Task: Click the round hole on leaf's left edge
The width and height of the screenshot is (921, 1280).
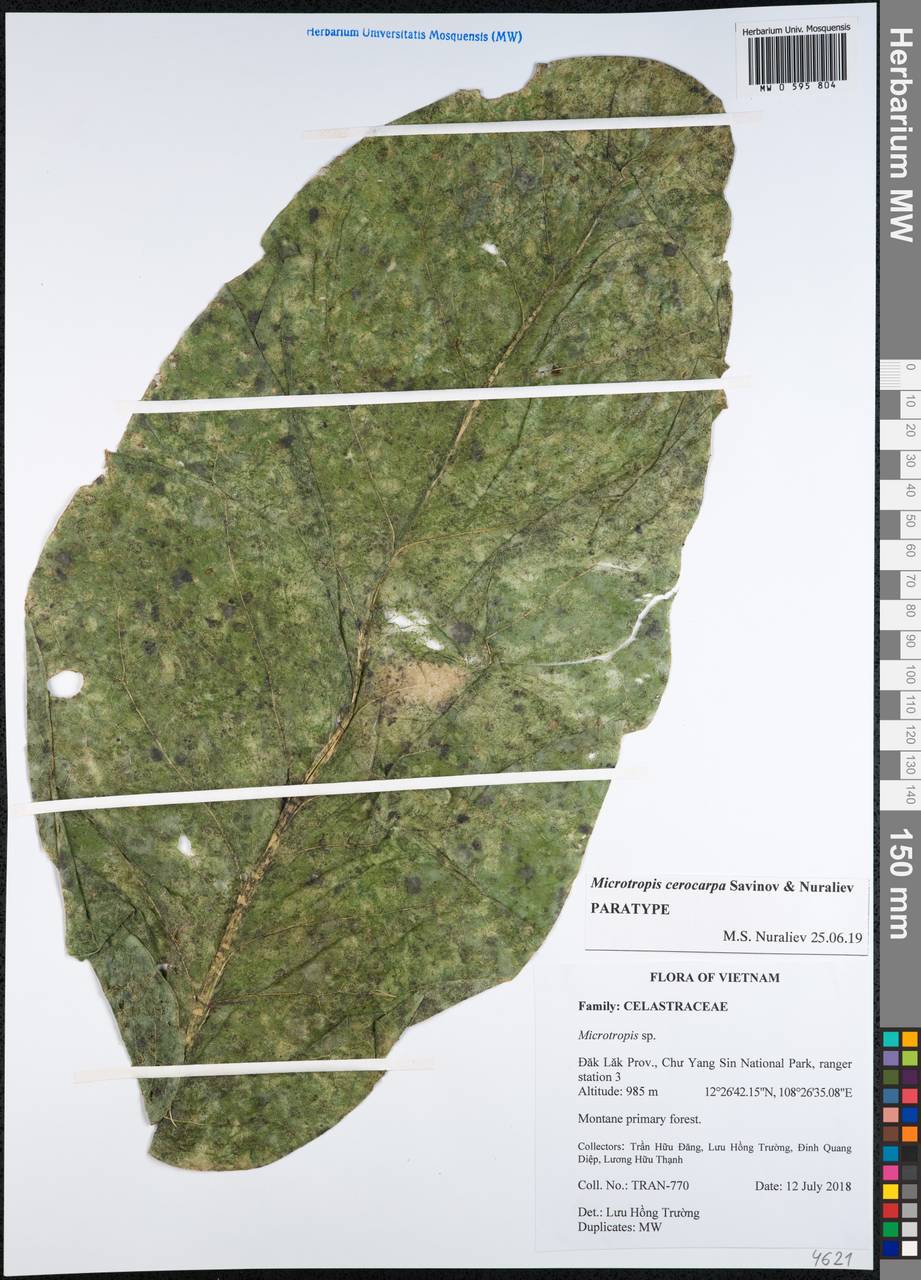Action: pyautogui.click(x=66, y=684)
